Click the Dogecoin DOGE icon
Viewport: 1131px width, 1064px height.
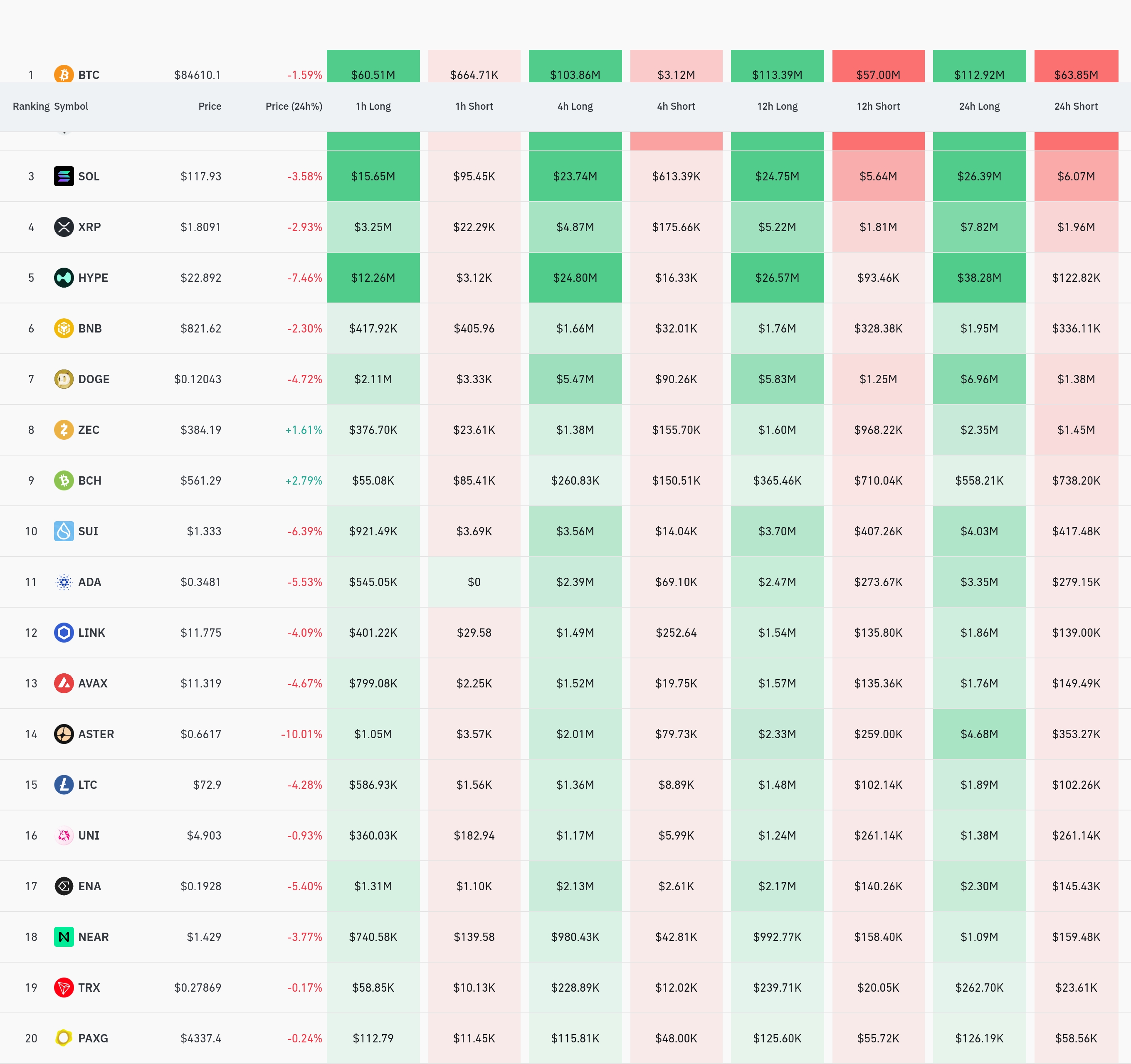pyautogui.click(x=64, y=379)
